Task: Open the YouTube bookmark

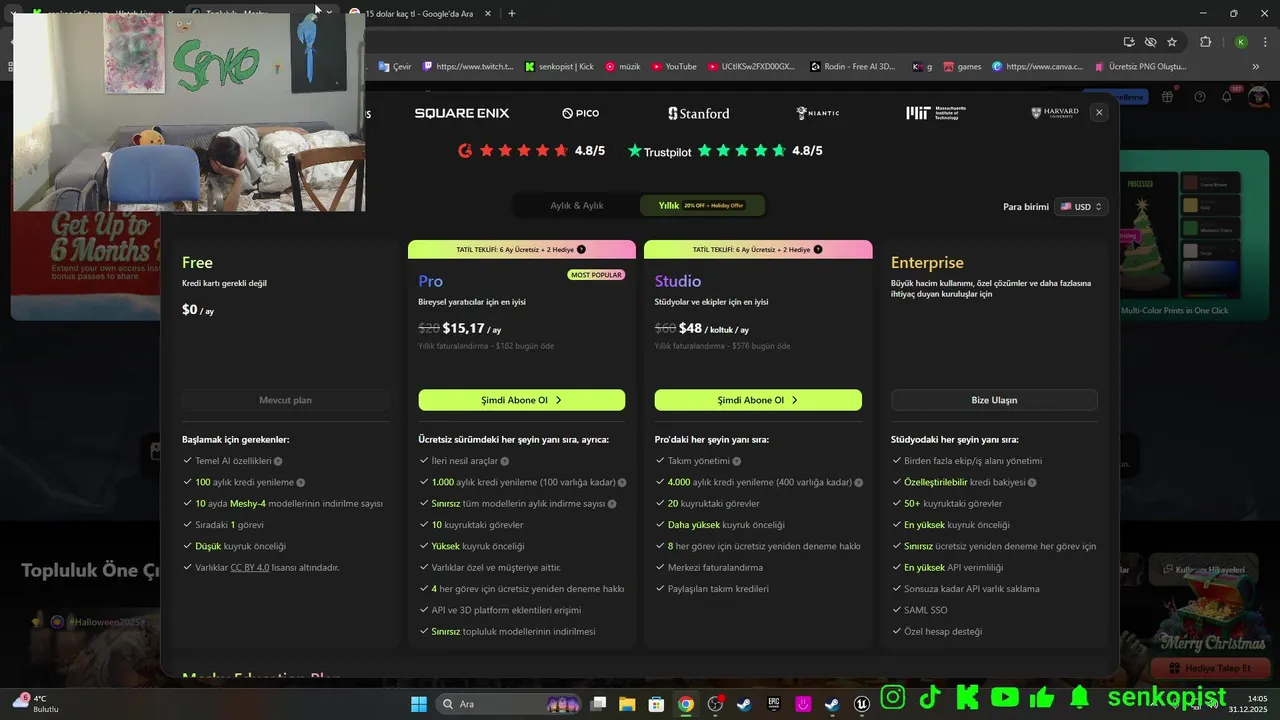Action: [674, 67]
